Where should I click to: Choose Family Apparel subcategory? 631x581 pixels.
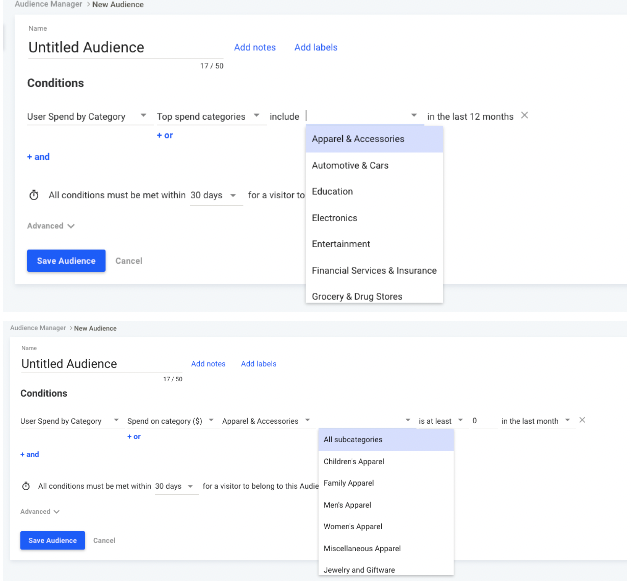click(386, 483)
